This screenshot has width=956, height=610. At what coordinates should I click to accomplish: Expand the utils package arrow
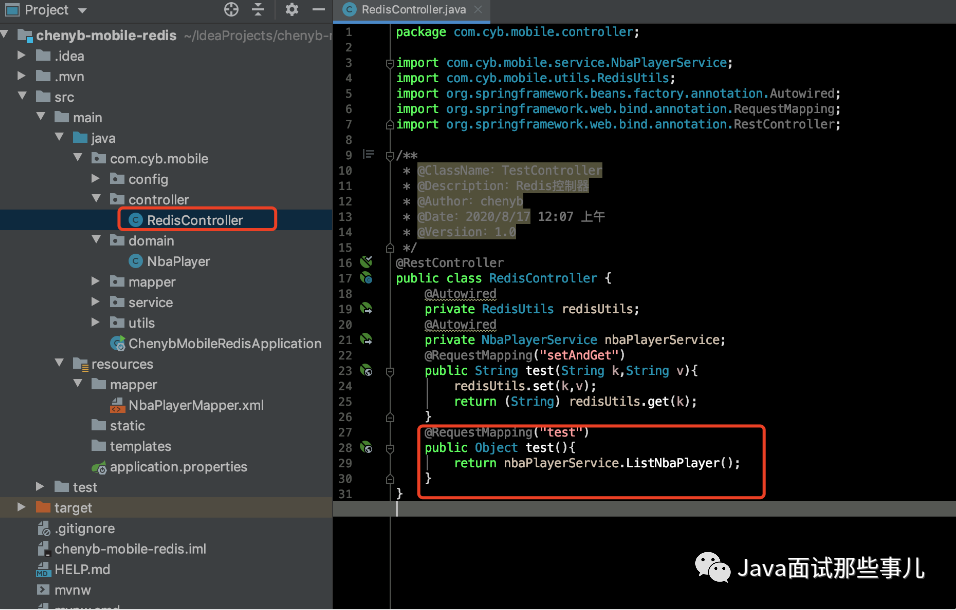96,322
